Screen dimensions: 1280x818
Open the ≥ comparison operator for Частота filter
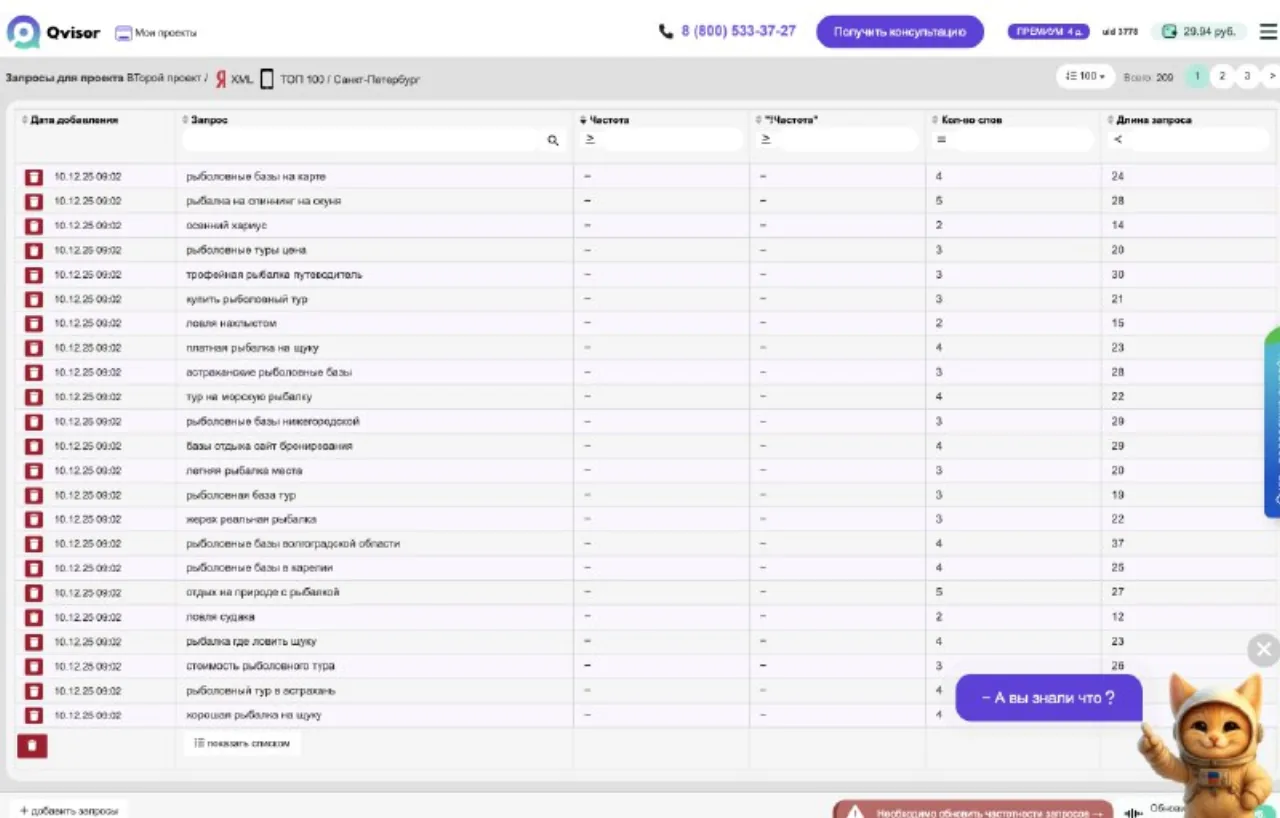pos(590,140)
